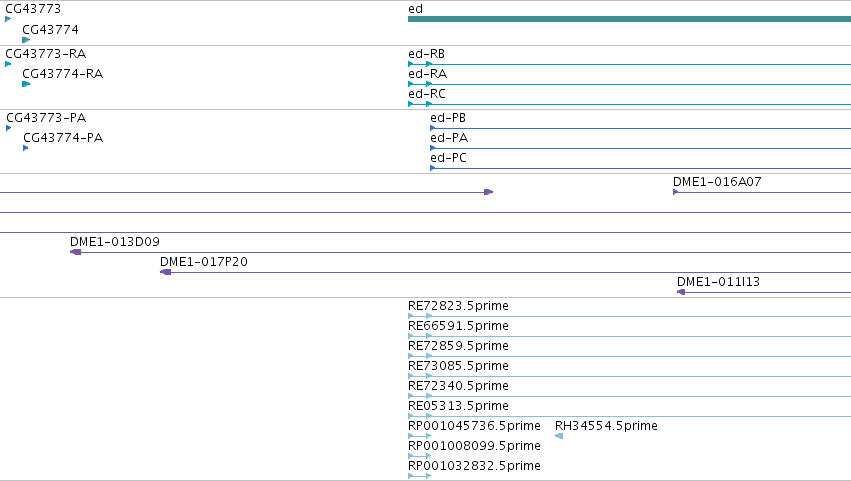Select the CG43773-RA transcript label

[x=46, y=54]
